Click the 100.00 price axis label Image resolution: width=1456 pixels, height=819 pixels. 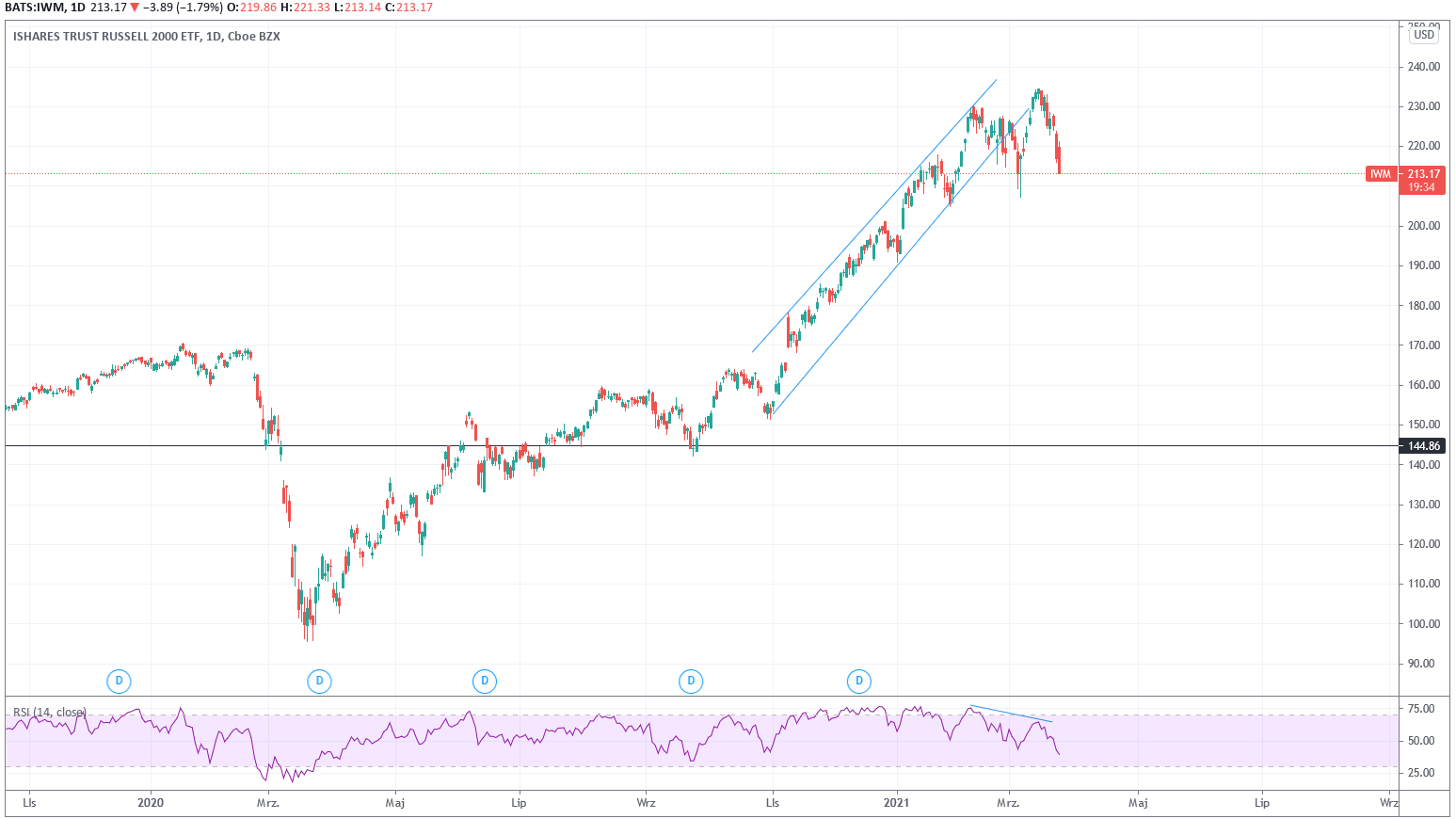[x=1424, y=624]
